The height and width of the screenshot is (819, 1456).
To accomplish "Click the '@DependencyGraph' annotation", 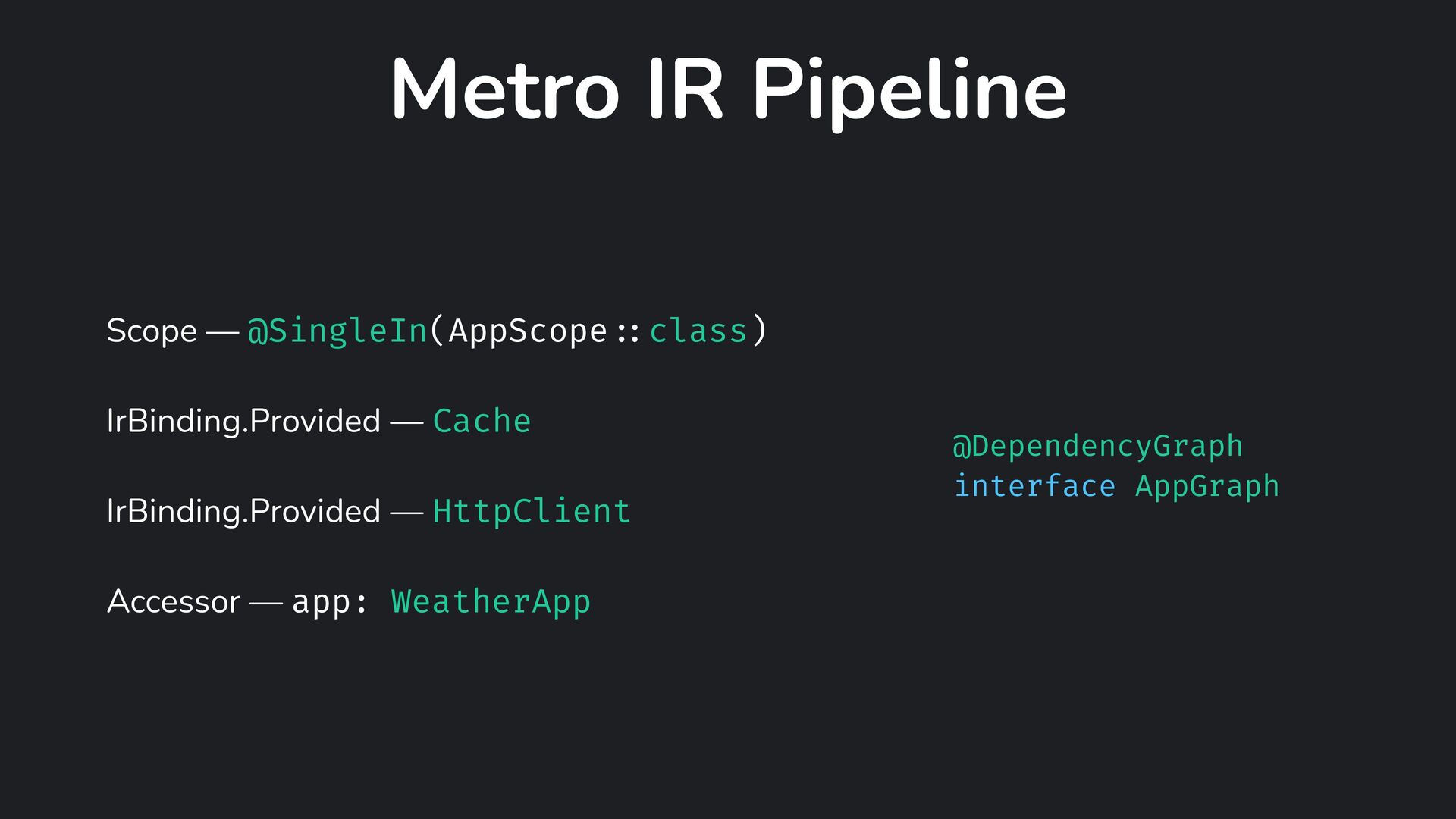I will tap(1097, 446).
